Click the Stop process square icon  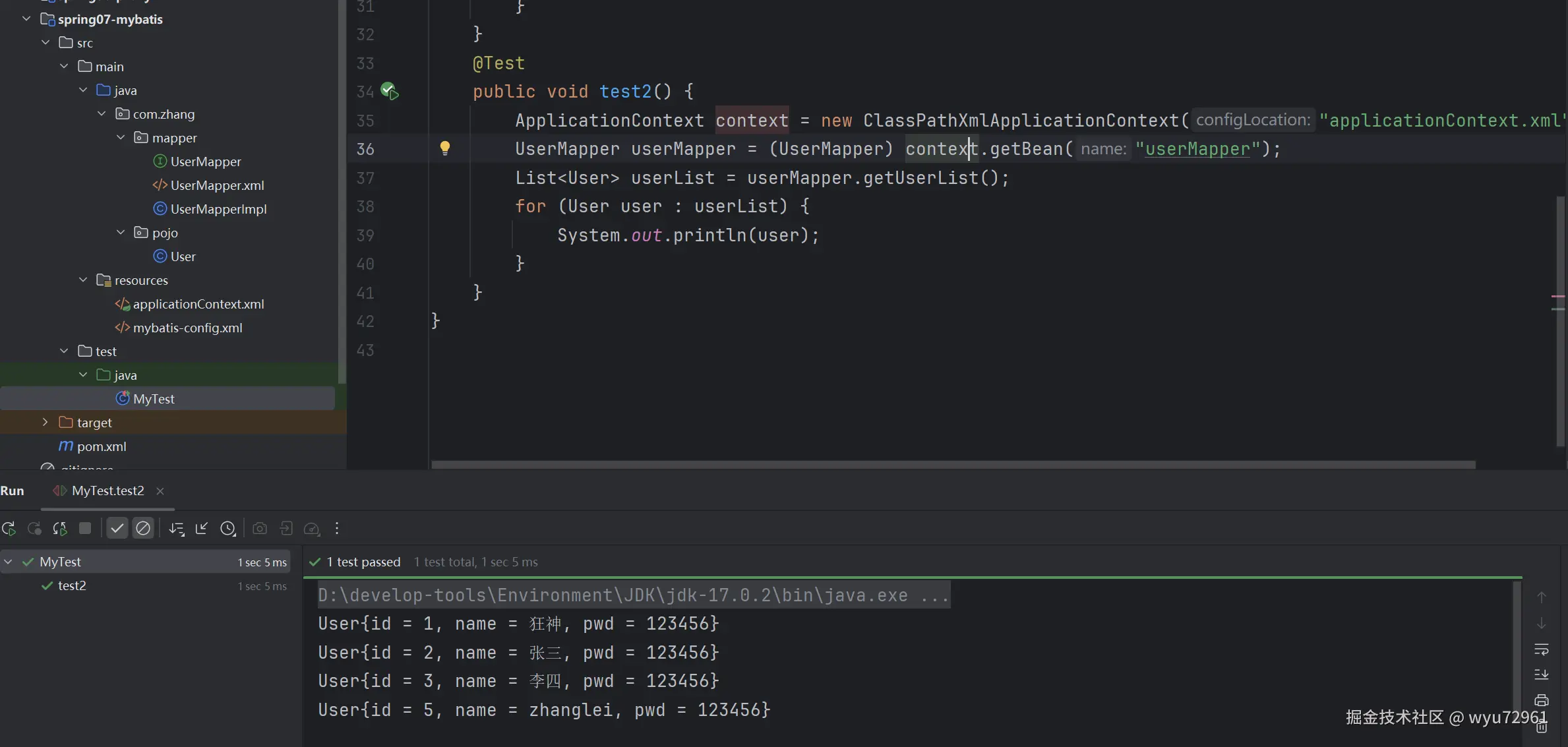[x=85, y=529]
